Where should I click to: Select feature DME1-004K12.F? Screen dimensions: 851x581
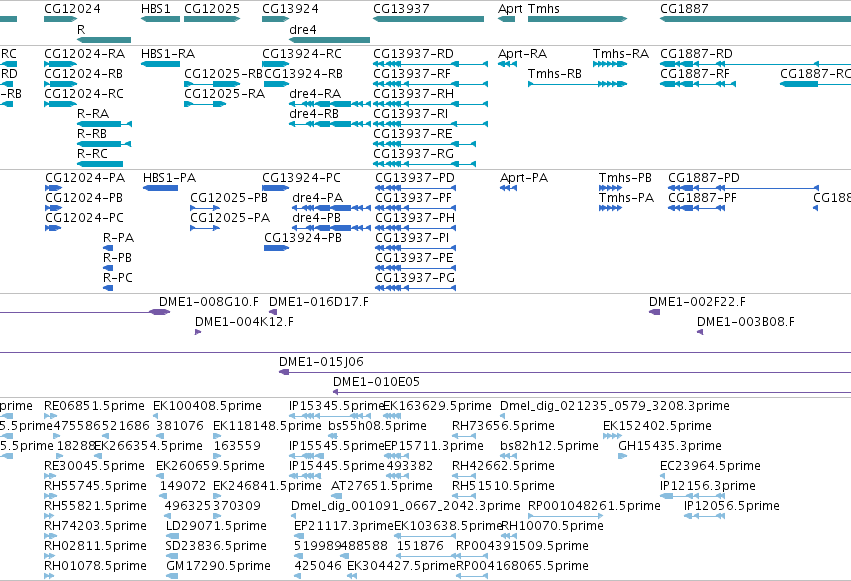[x=244, y=322]
